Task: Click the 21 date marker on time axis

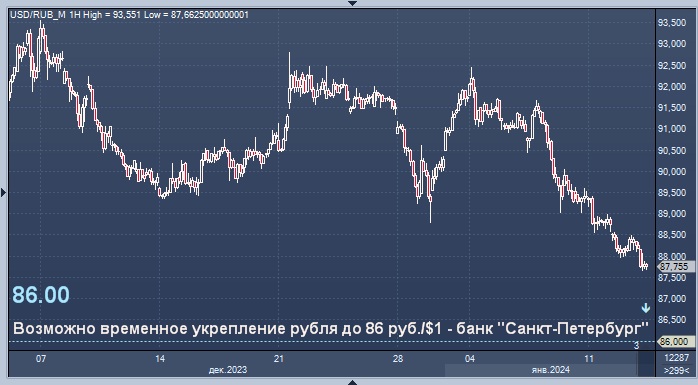Action: click(279, 358)
